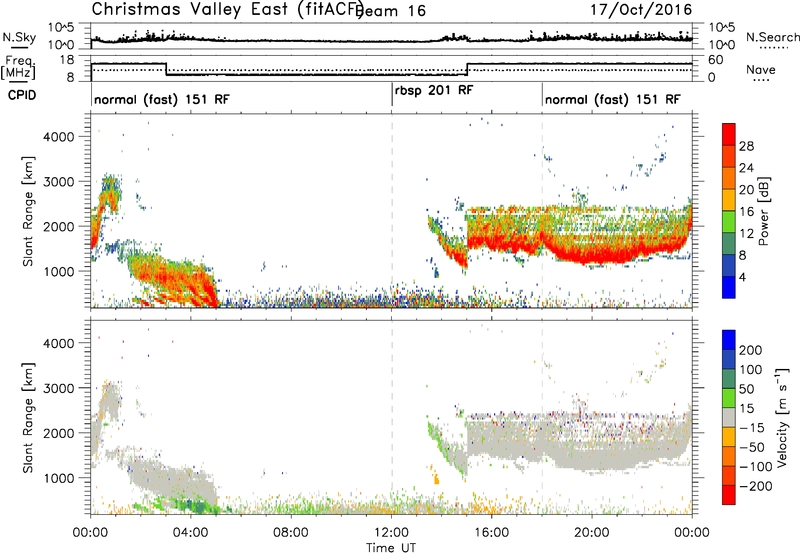Click the red bottom segment of Velocity color bar
This screenshot has width=800, height=554.
(x=729, y=495)
